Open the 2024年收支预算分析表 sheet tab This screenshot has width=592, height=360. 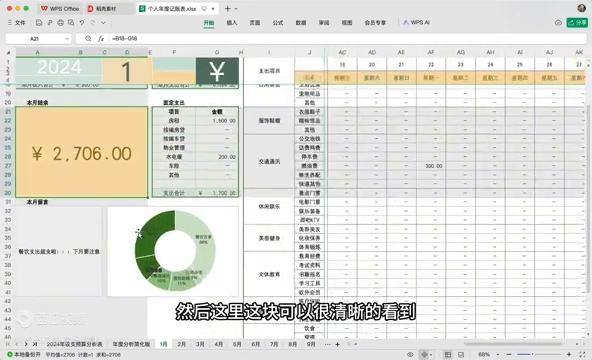point(74,344)
